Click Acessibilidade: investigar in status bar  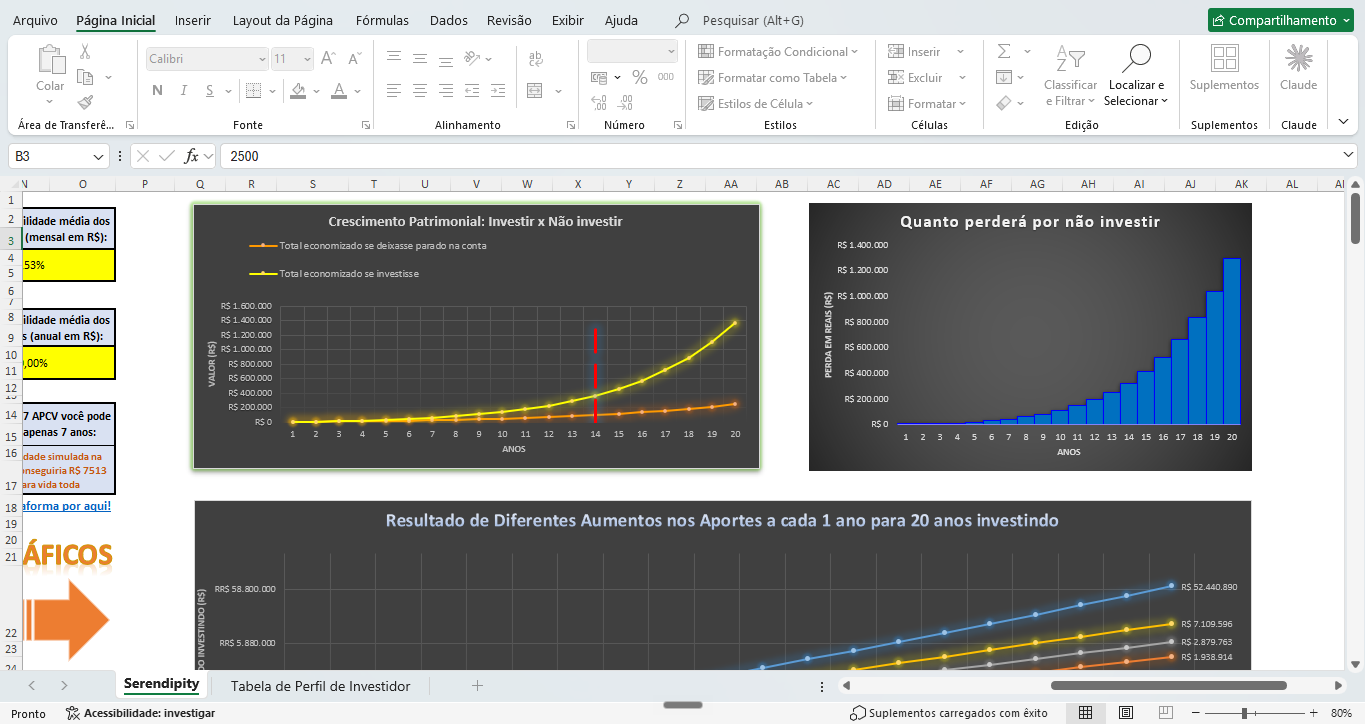coord(140,713)
